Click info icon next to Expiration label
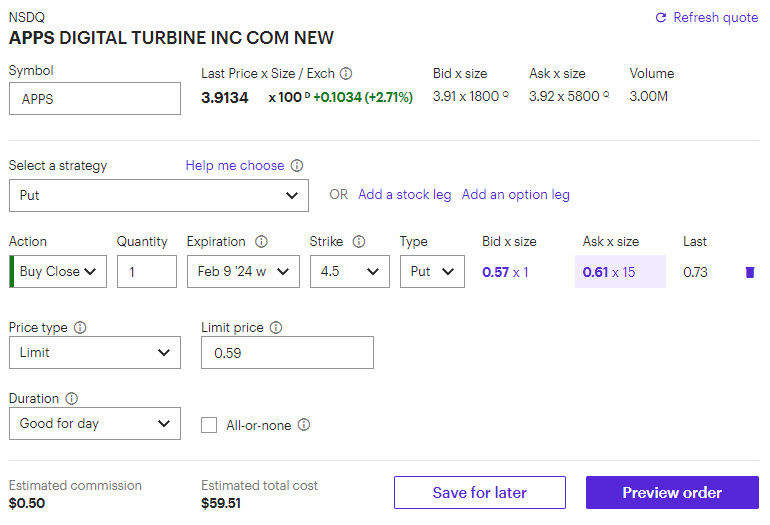 [262, 242]
